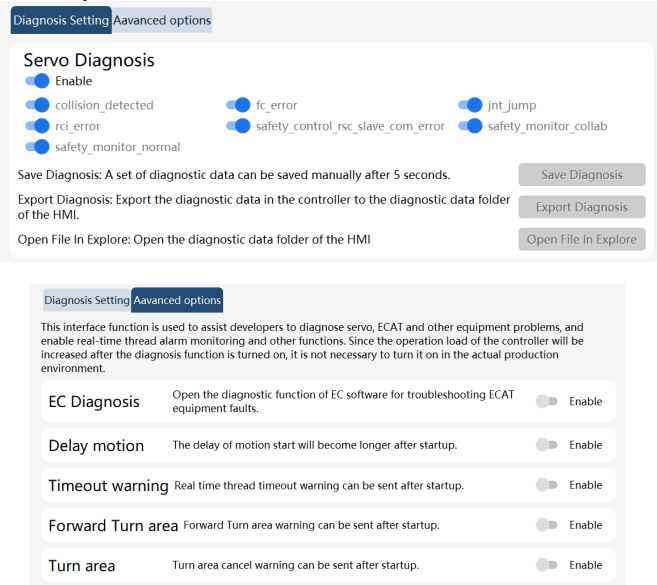Image resolution: width=657 pixels, height=585 pixels.
Task: Open Aavanced options tab in top panel
Action: coord(162,20)
